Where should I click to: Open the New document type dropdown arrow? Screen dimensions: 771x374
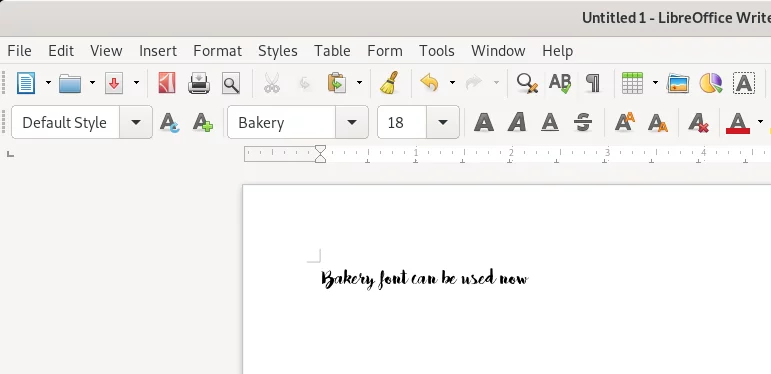click(48, 83)
